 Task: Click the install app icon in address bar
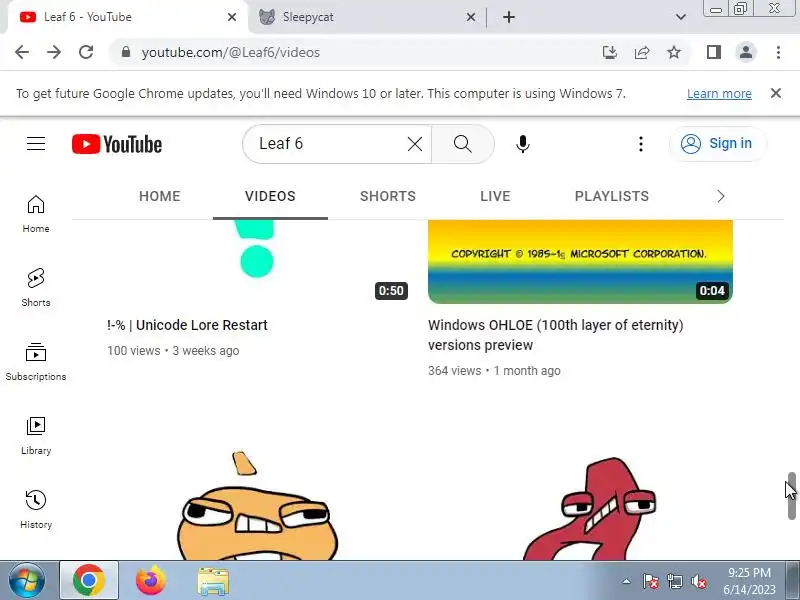[610, 52]
